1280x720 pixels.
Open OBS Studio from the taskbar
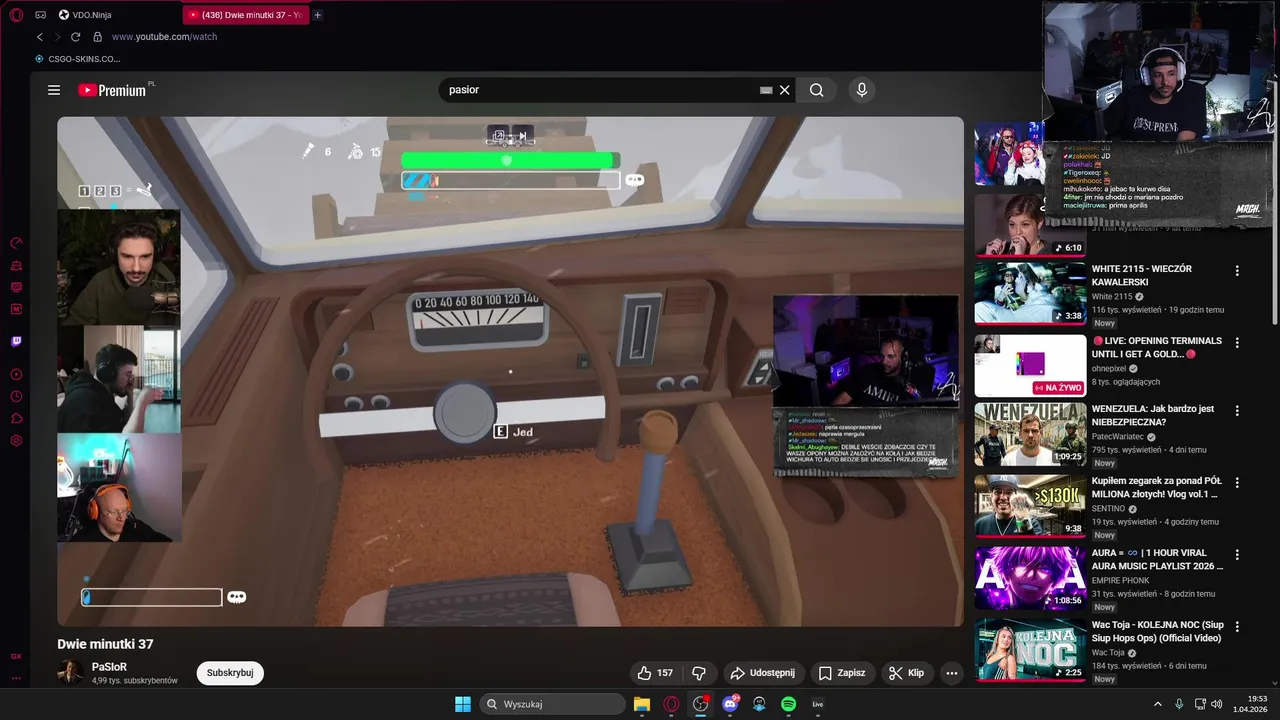coord(700,704)
